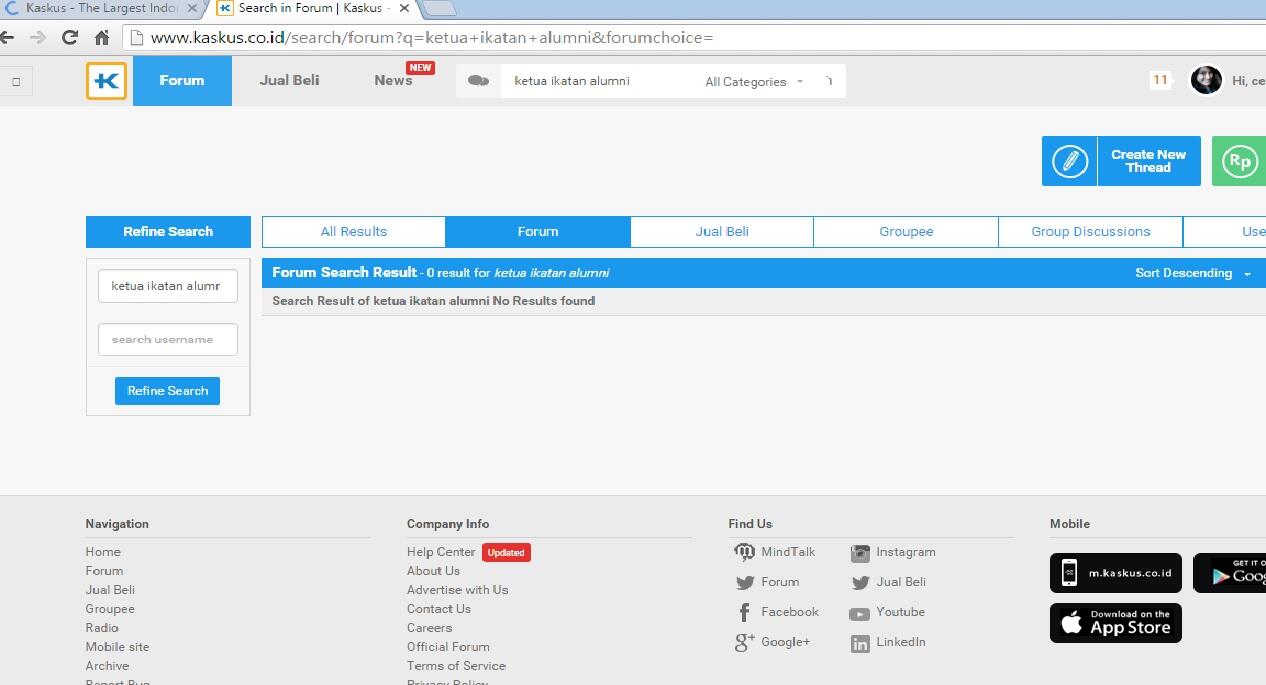Open the m.kaskus.co.id mobile badge

coord(1116,573)
